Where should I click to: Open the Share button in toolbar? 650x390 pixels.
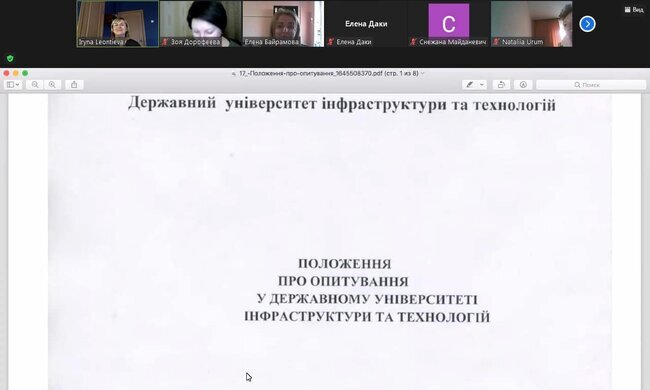[x=74, y=85]
